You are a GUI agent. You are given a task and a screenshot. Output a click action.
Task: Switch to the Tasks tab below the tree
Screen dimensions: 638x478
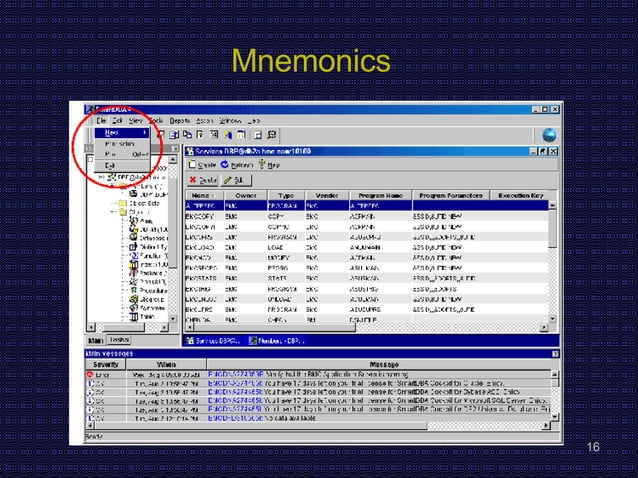(119, 340)
